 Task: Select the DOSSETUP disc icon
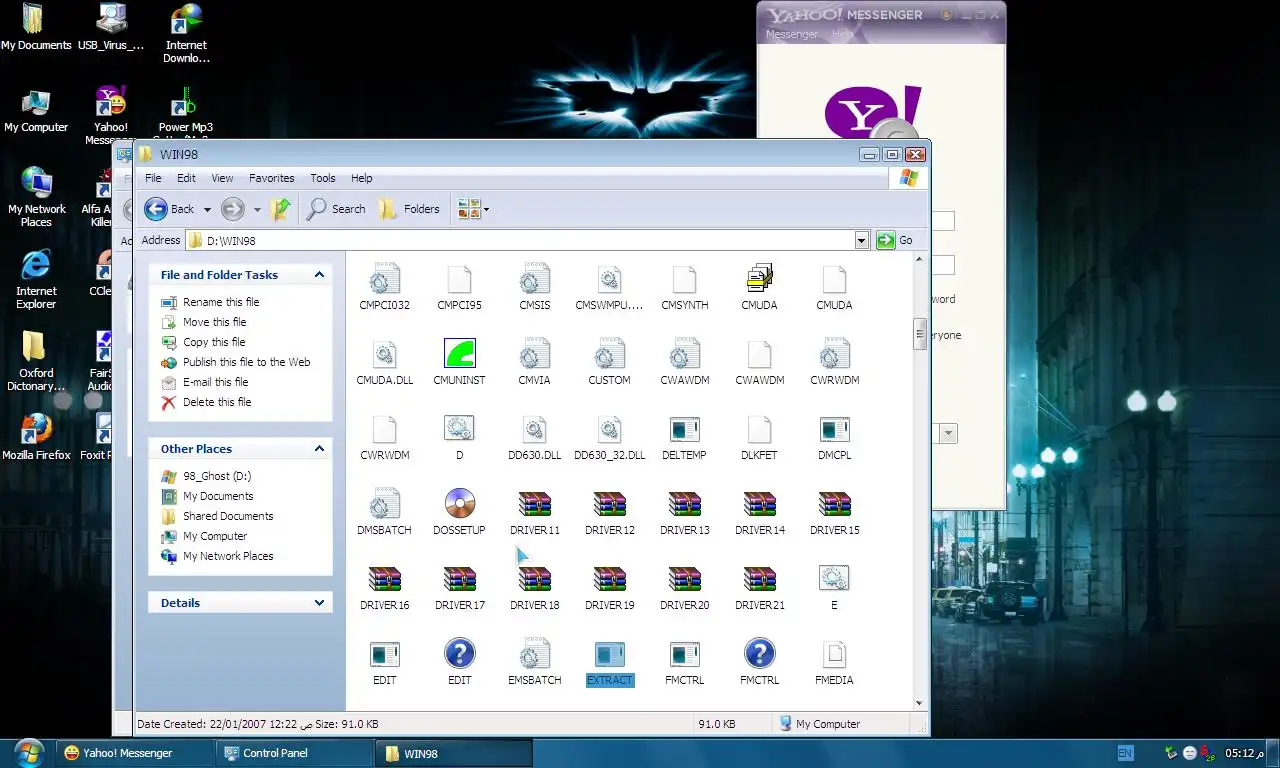pyautogui.click(x=459, y=504)
